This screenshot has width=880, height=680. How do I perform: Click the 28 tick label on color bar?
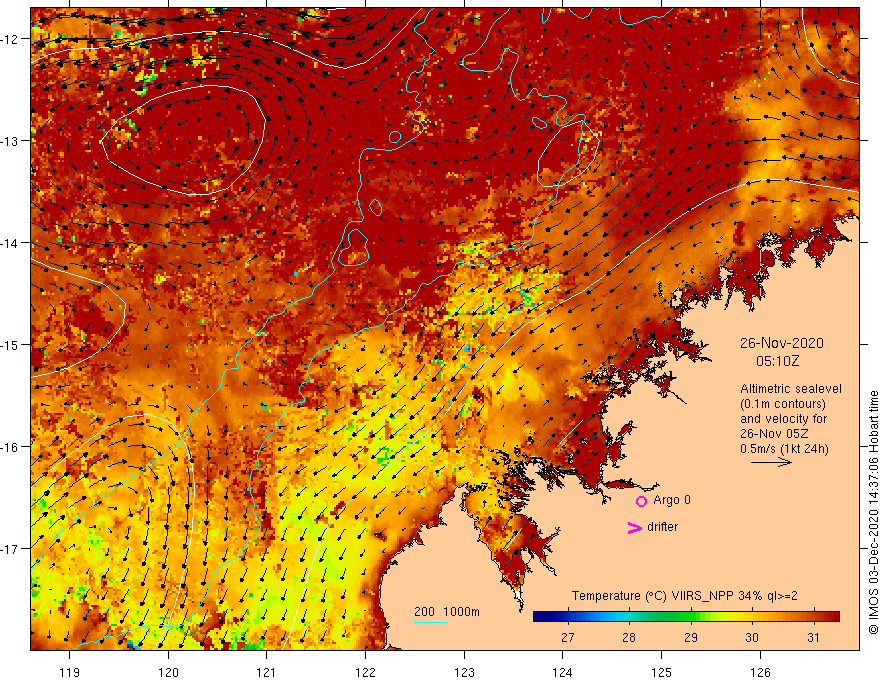click(629, 637)
